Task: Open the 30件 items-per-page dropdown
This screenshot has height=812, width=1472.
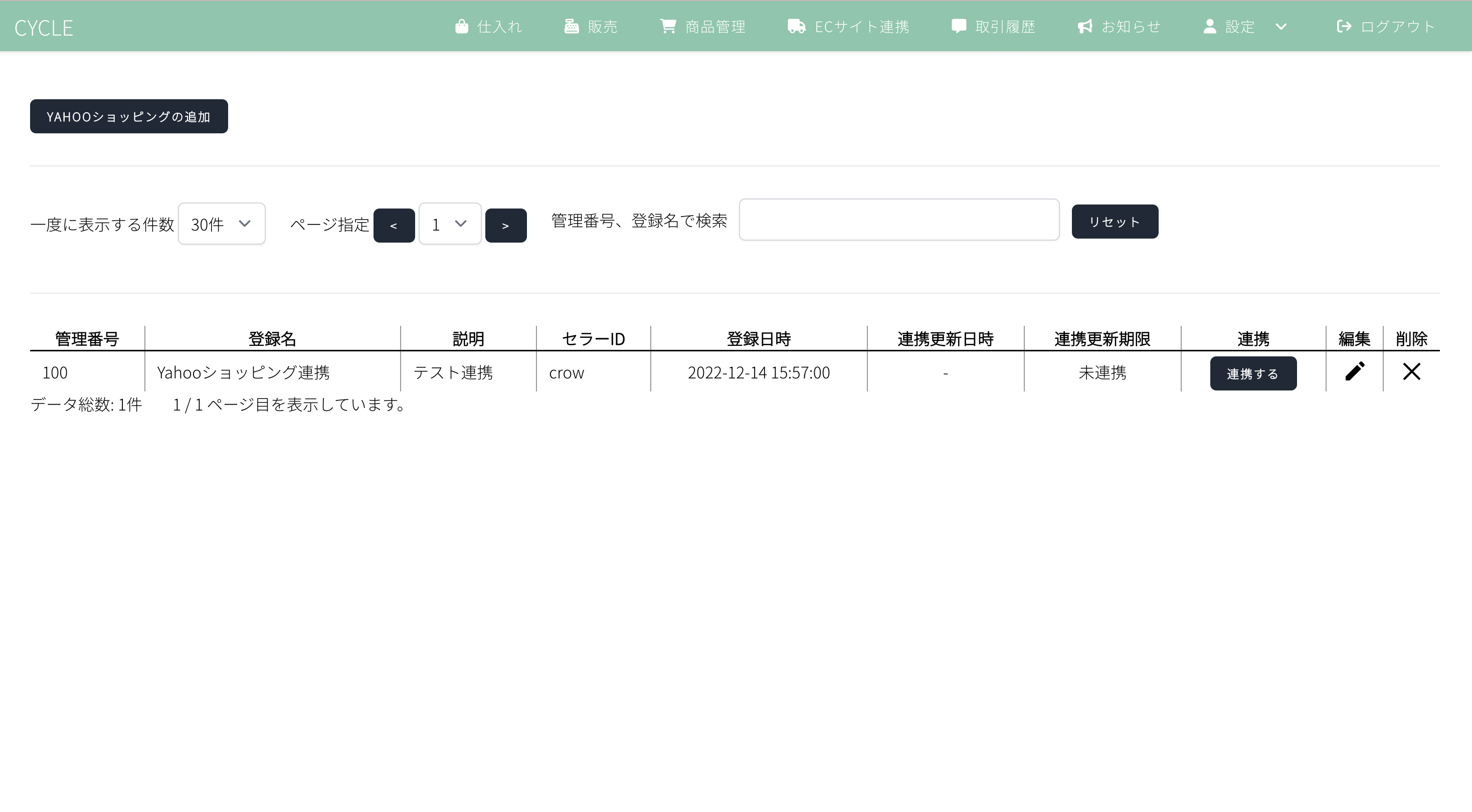Action: click(x=222, y=224)
